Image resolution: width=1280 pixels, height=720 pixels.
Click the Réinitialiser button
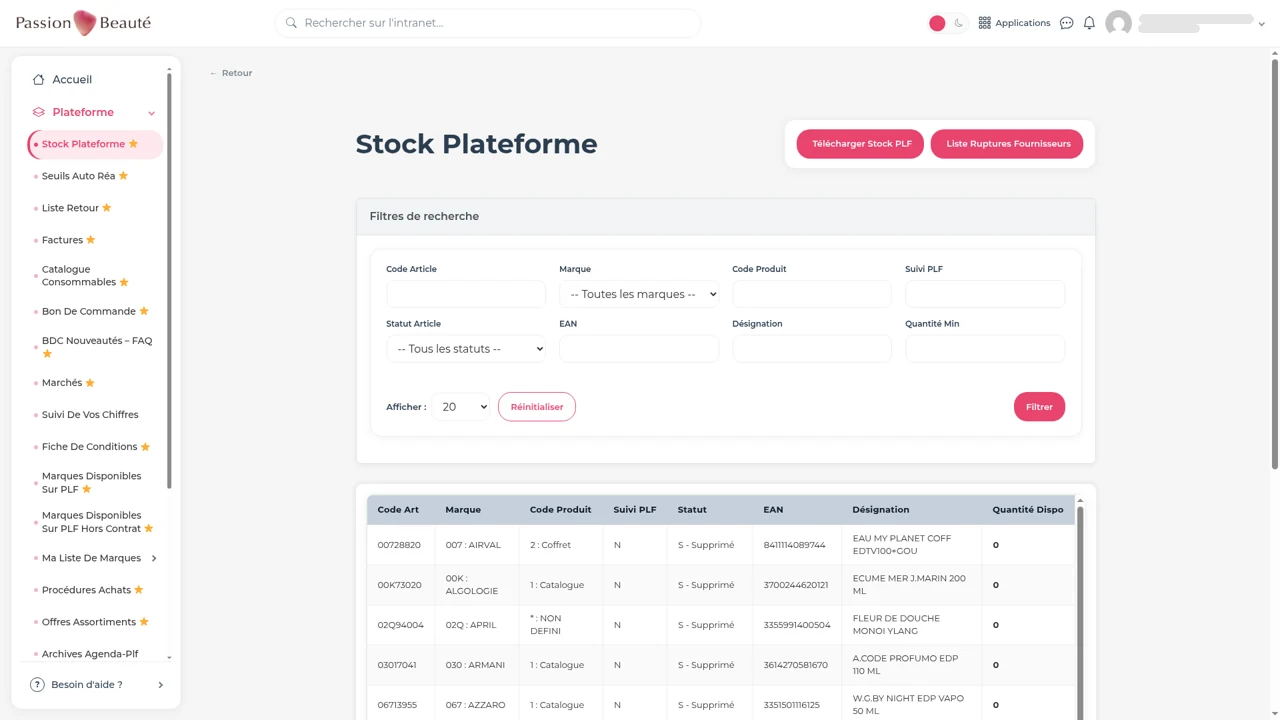(x=537, y=407)
